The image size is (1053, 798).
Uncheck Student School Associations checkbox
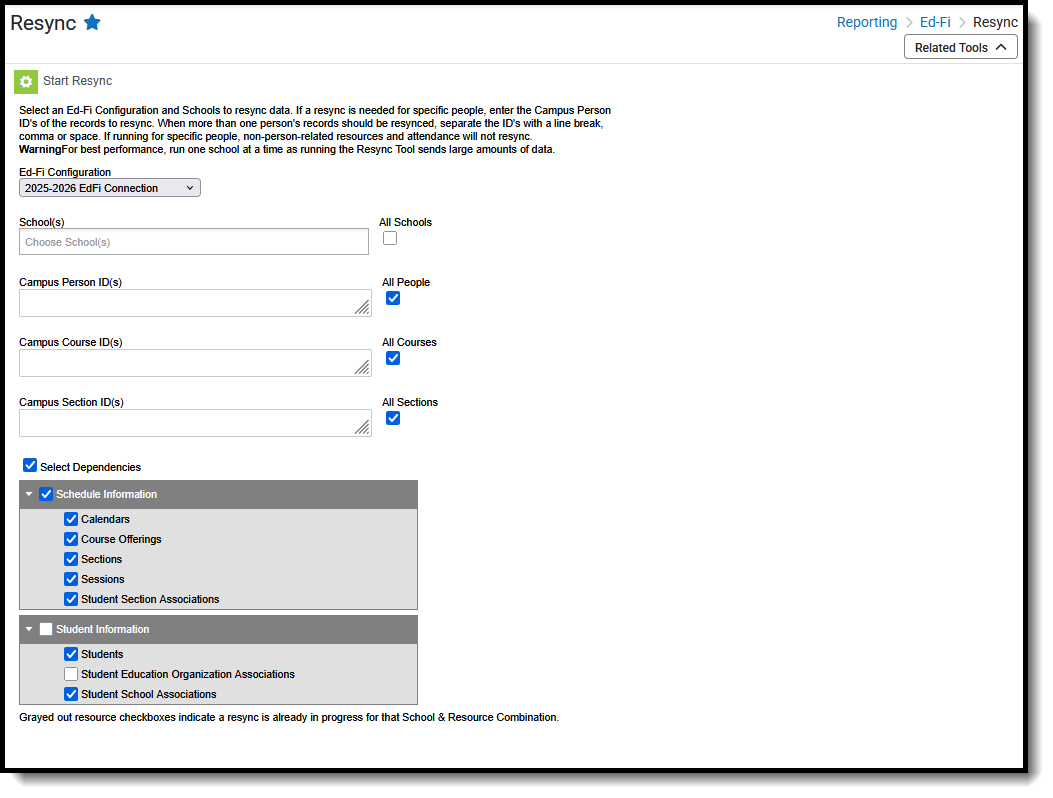pyautogui.click(x=71, y=694)
